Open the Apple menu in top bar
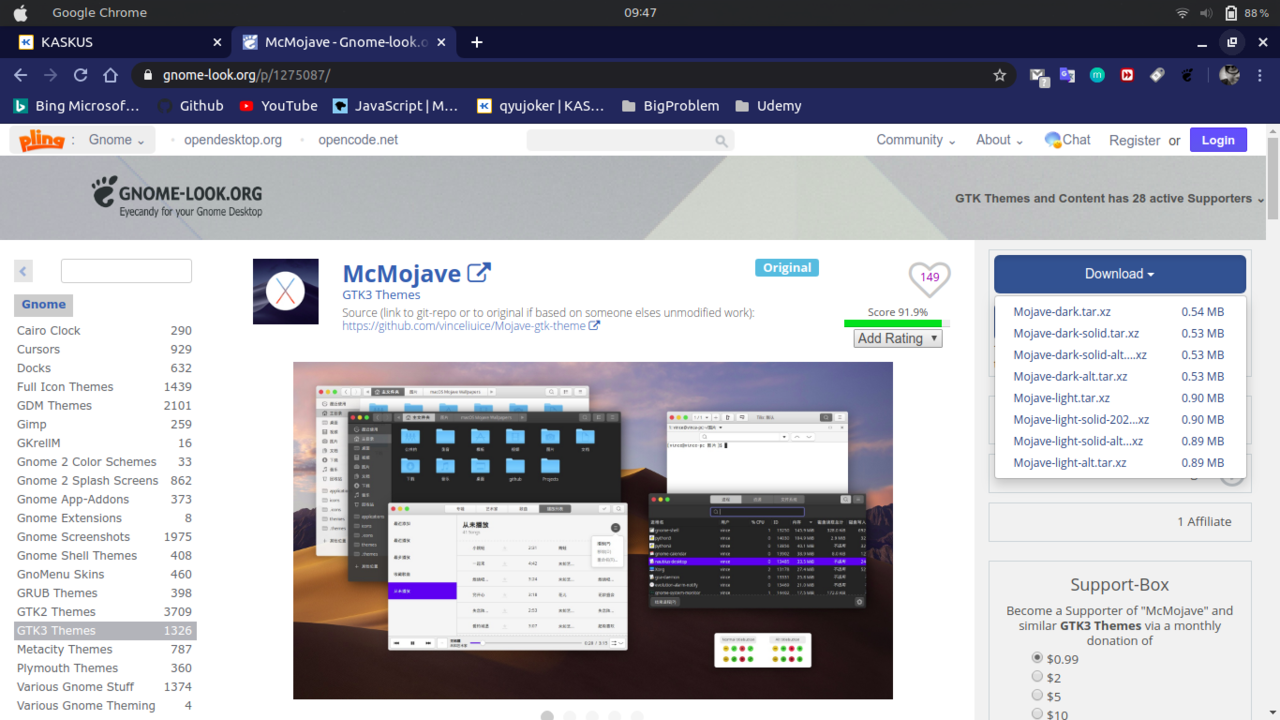The image size is (1280, 720). (x=20, y=13)
